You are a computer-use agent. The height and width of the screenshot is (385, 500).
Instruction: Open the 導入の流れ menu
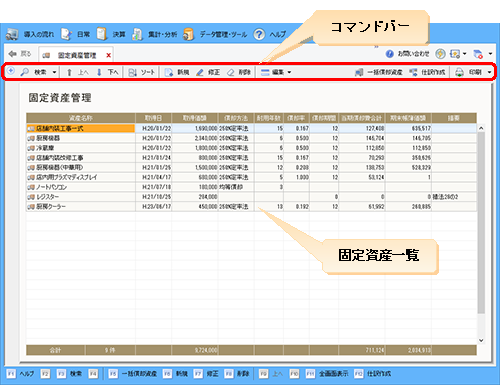[x=39, y=34]
